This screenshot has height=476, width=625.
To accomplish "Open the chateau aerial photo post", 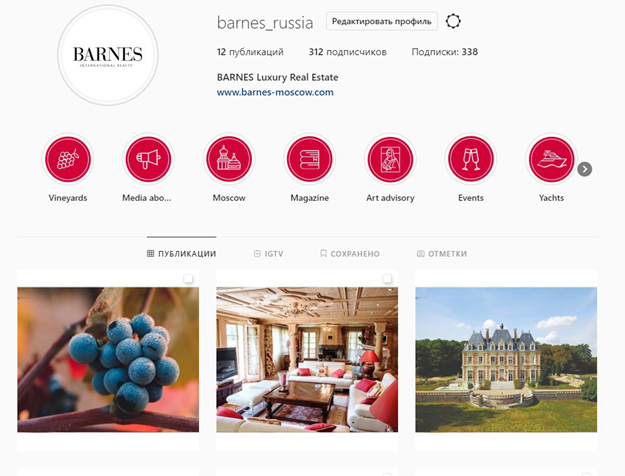I will [x=506, y=360].
